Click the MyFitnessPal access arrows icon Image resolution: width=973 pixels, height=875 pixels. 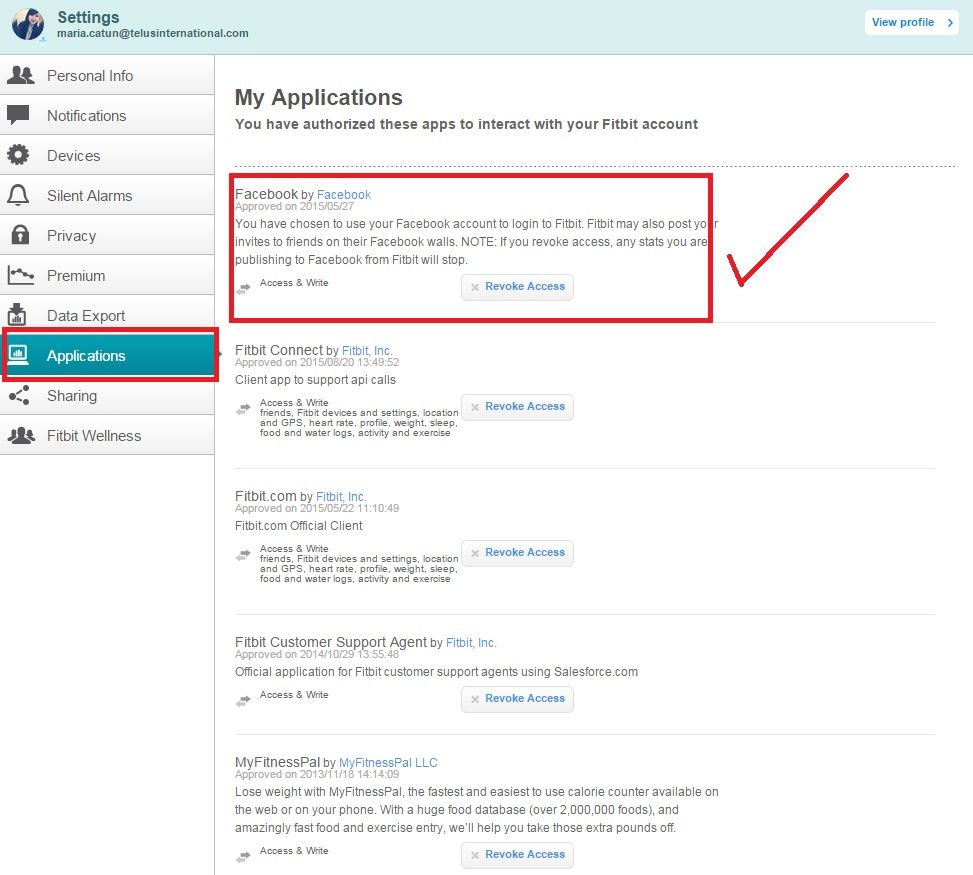tap(243, 857)
